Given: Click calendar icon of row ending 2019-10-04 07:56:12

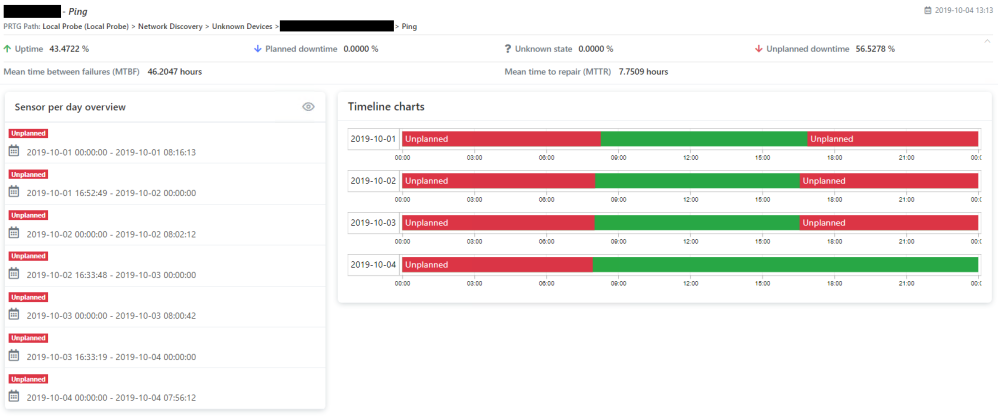Looking at the screenshot, I should click(15, 396).
